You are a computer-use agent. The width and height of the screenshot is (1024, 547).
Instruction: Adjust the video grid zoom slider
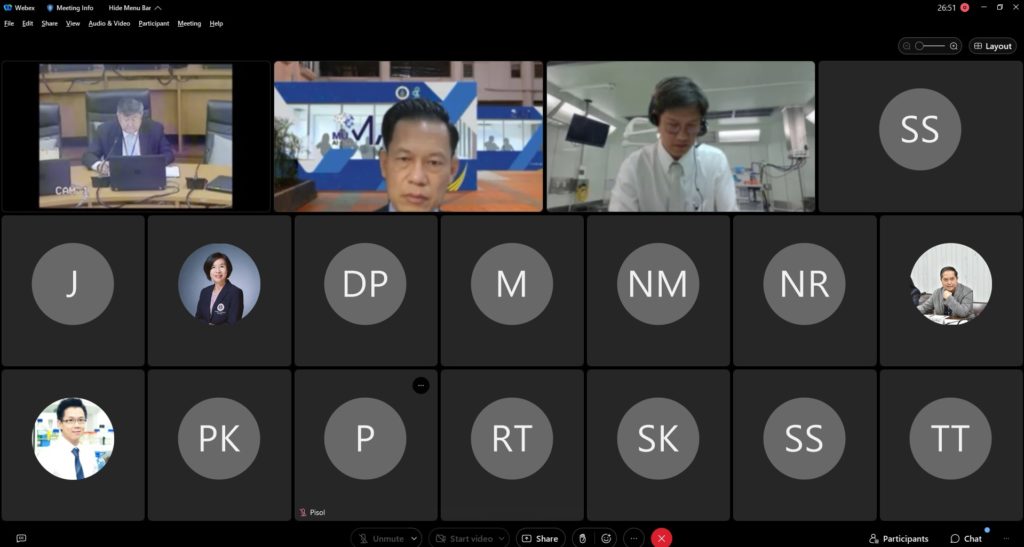(930, 46)
